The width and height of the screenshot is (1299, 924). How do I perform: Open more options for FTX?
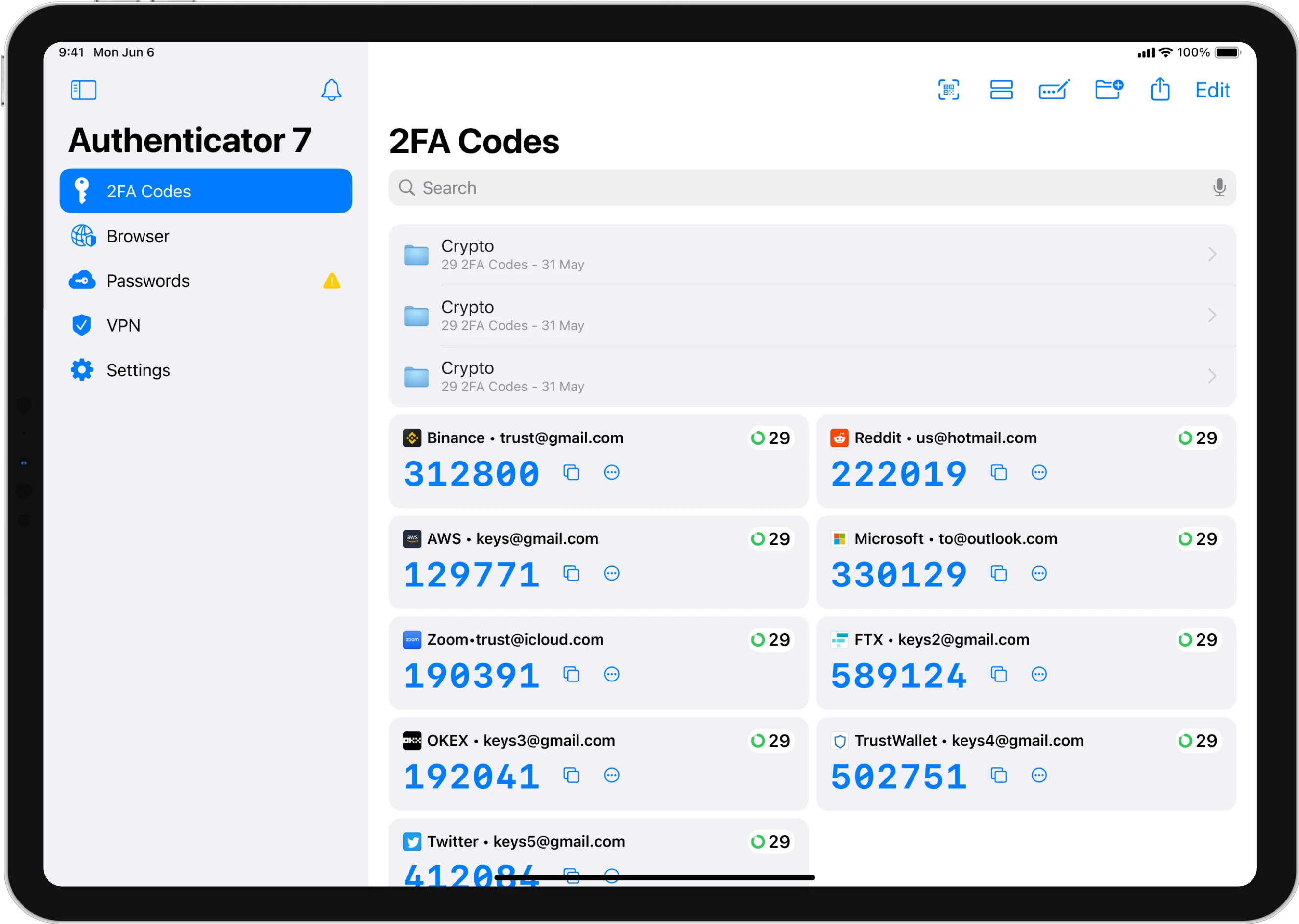1038,674
